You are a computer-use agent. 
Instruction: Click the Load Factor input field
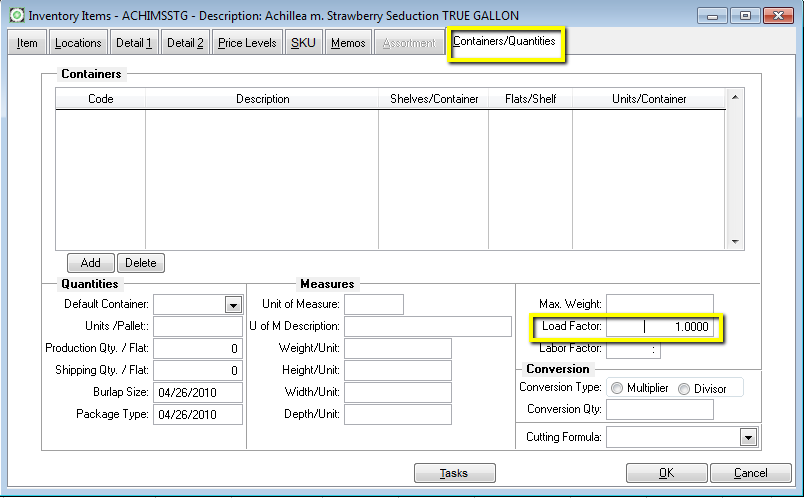[660, 327]
